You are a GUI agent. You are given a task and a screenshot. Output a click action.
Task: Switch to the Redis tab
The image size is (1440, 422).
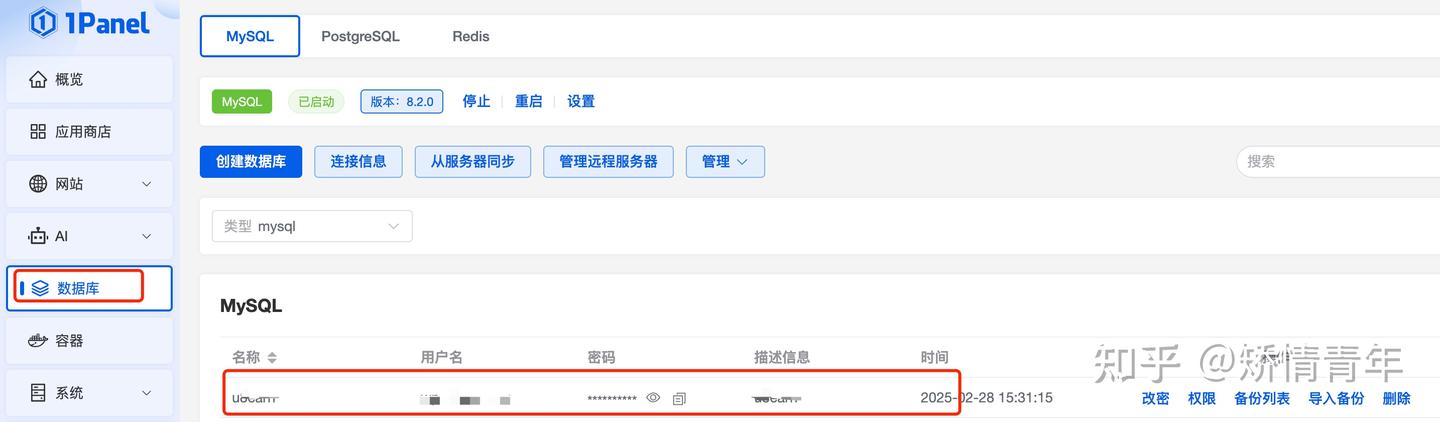tap(471, 36)
